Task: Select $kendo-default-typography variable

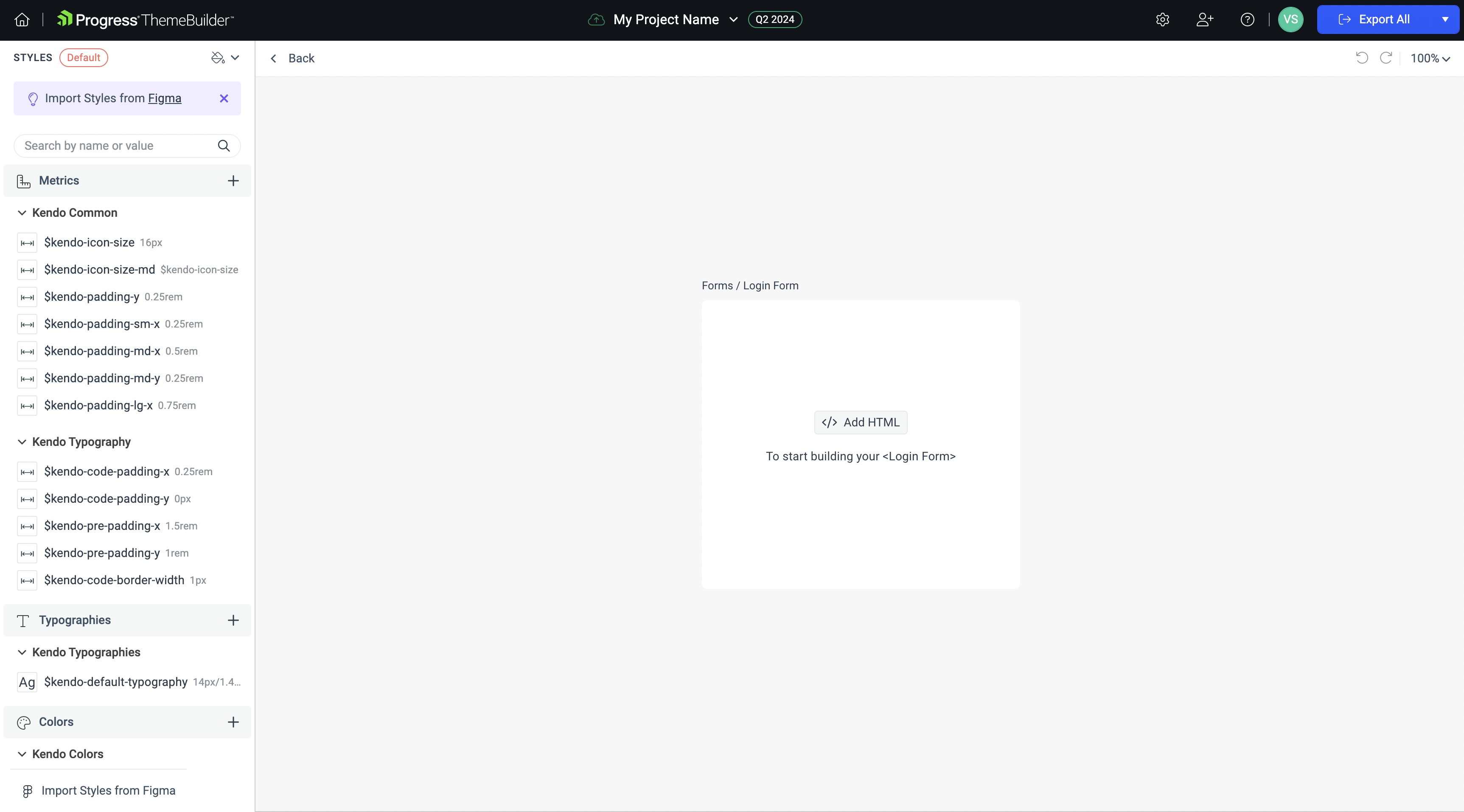Action: point(129,683)
